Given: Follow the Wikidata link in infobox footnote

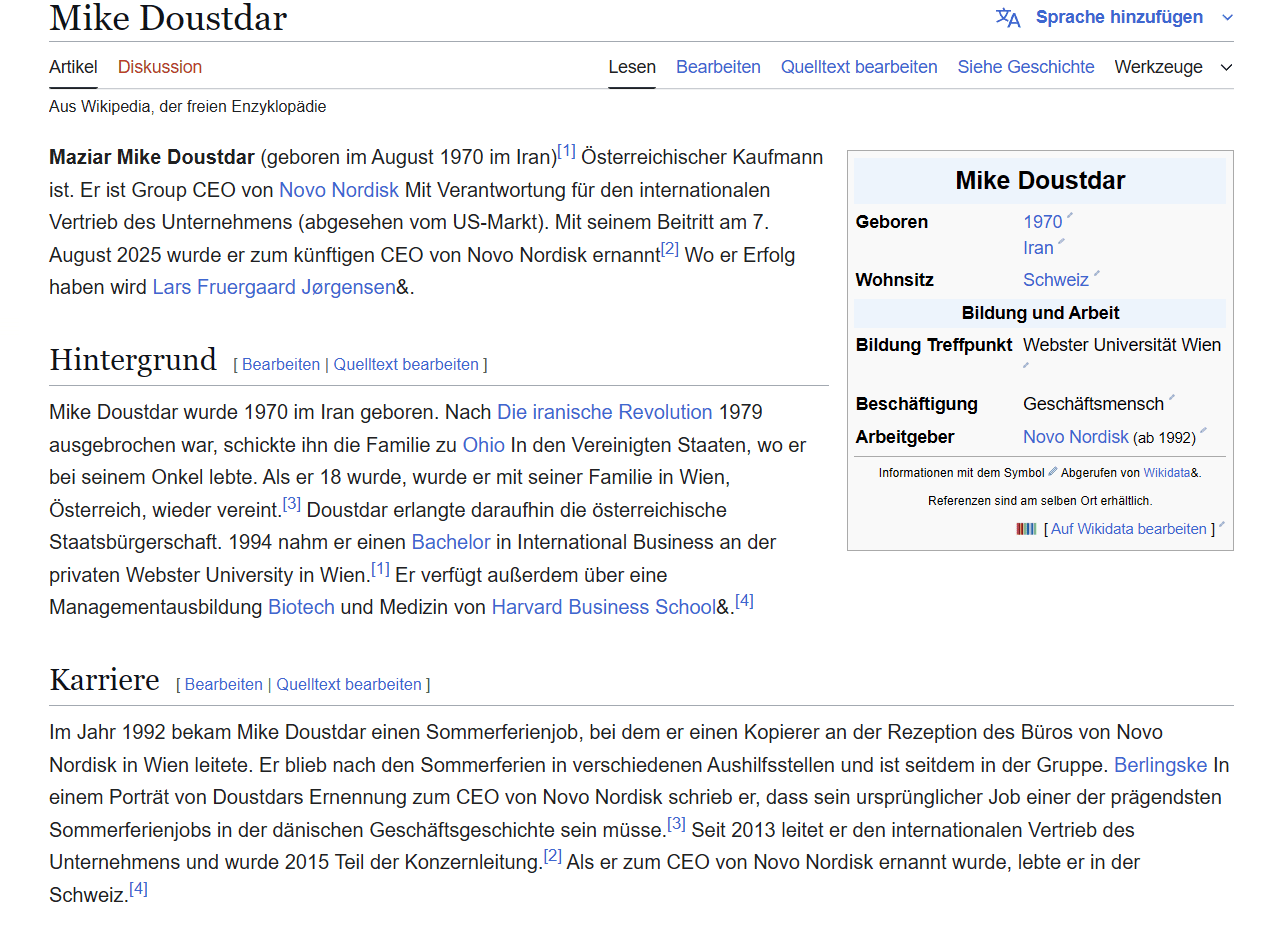Looking at the screenshot, I should tap(1167, 473).
